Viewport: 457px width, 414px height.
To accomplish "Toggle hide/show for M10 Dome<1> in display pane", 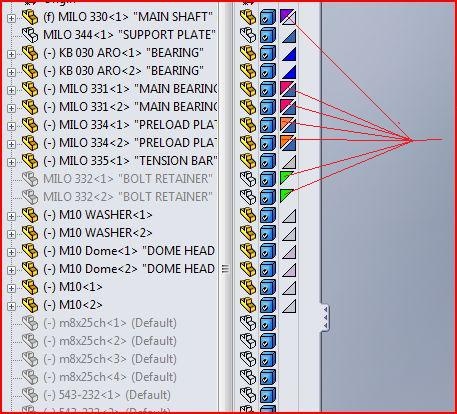I will [x=248, y=251].
